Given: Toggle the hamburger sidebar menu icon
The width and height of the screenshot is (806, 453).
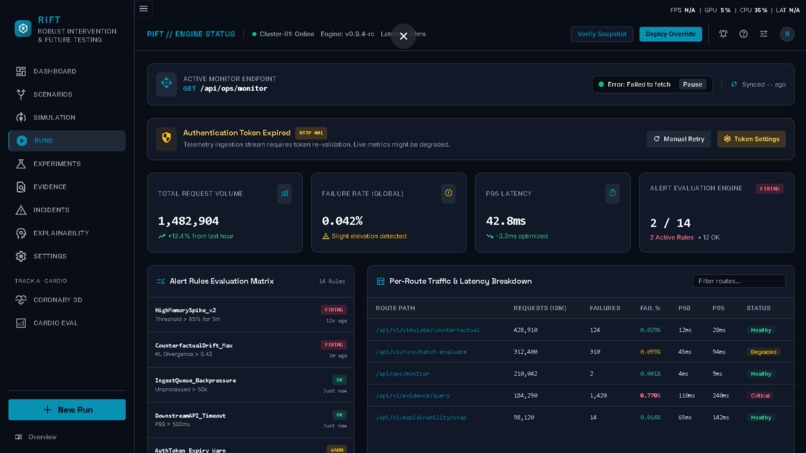Looking at the screenshot, I should click(x=143, y=9).
